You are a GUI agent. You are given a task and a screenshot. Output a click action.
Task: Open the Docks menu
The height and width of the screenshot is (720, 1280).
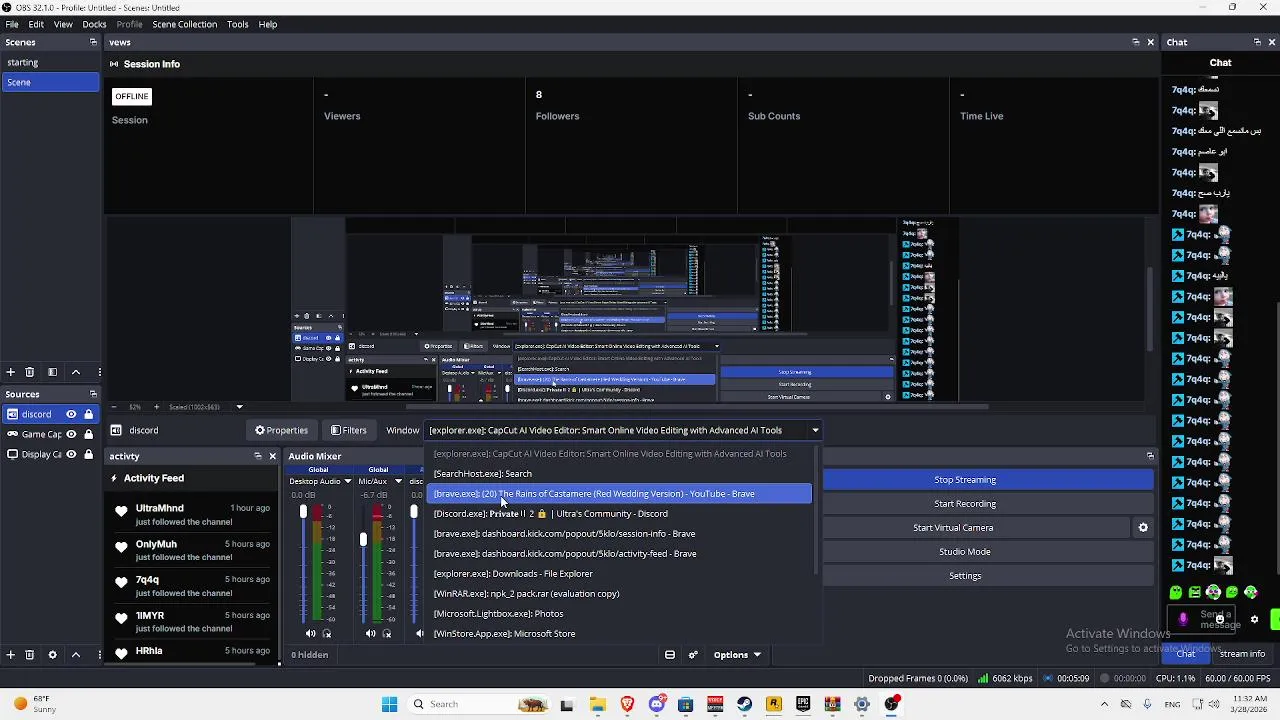[94, 24]
